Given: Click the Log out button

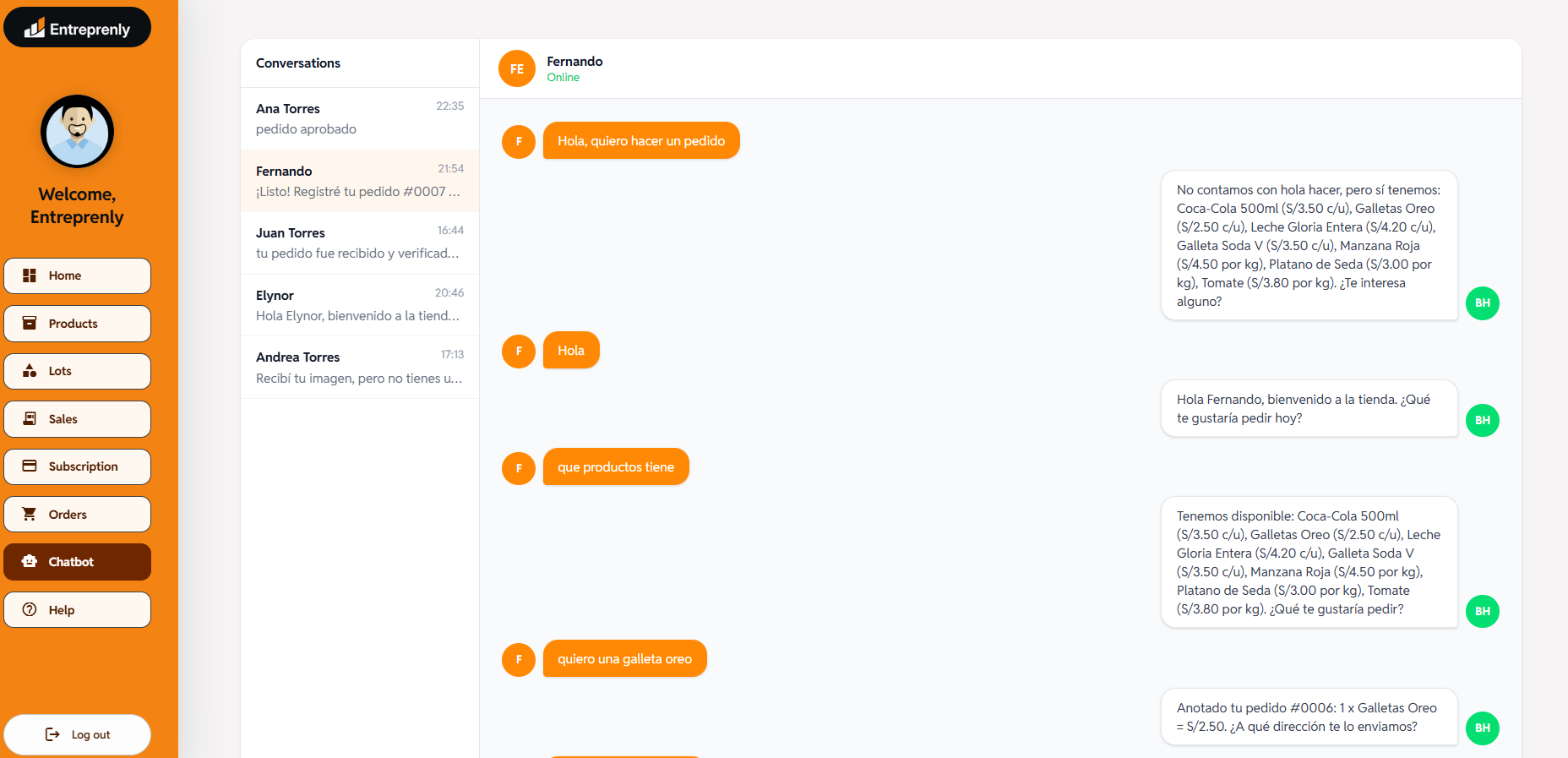Looking at the screenshot, I should [77, 734].
